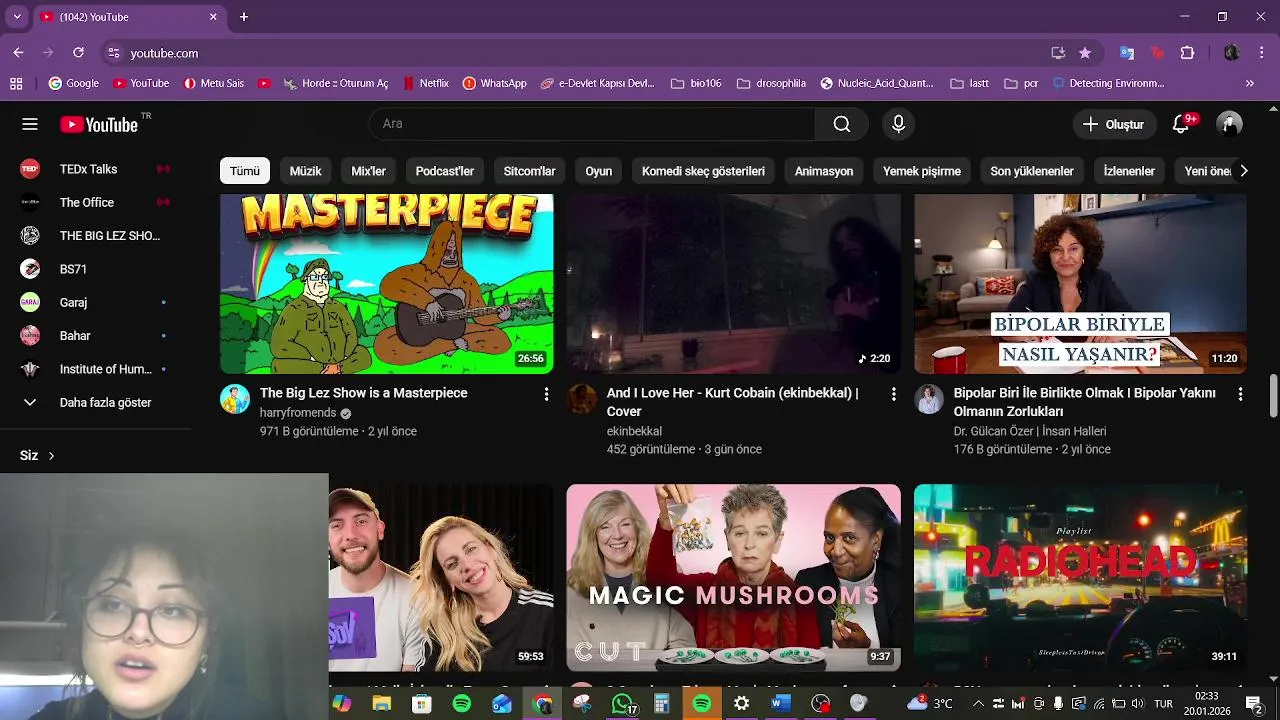Screen dimensions: 1280x720
Task: View site information icon in address bar
Action: 114,53
